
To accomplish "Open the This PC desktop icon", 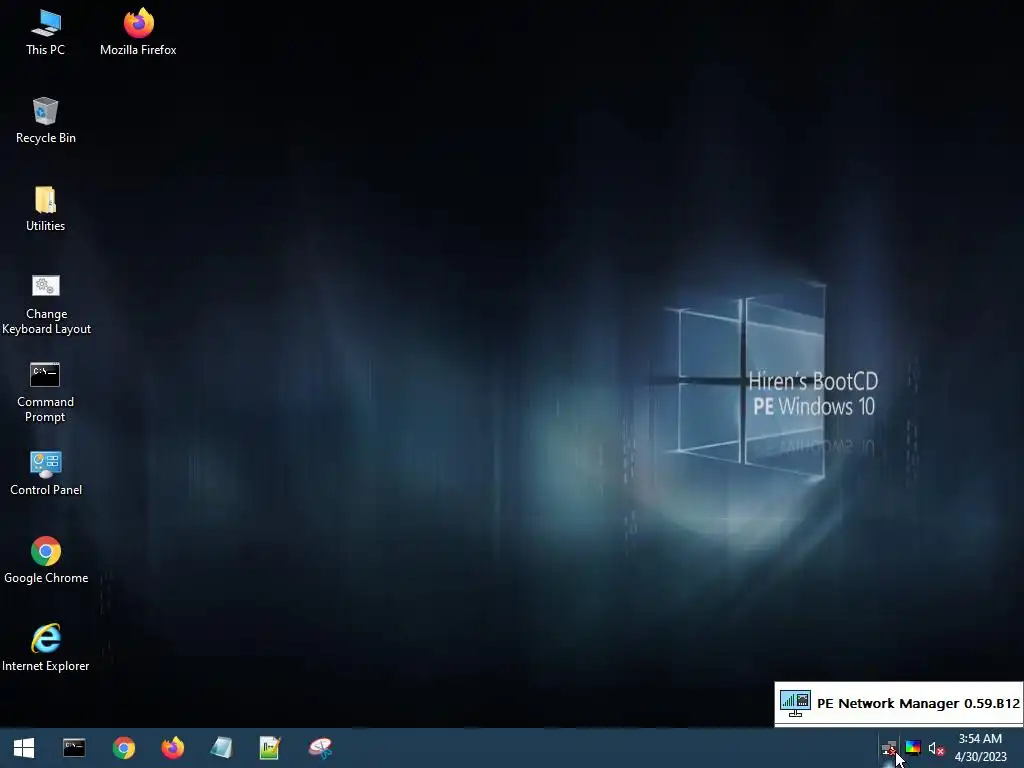I will coord(46,33).
